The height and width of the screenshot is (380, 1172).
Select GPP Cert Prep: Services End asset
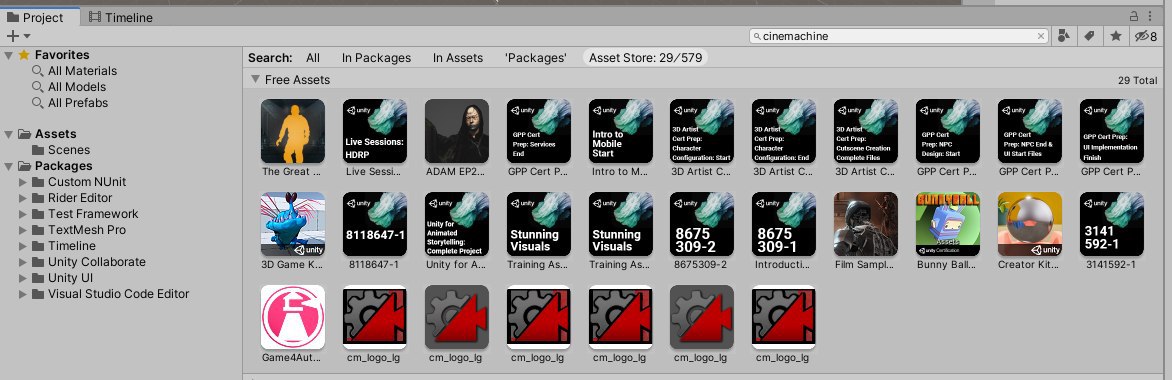click(x=538, y=131)
